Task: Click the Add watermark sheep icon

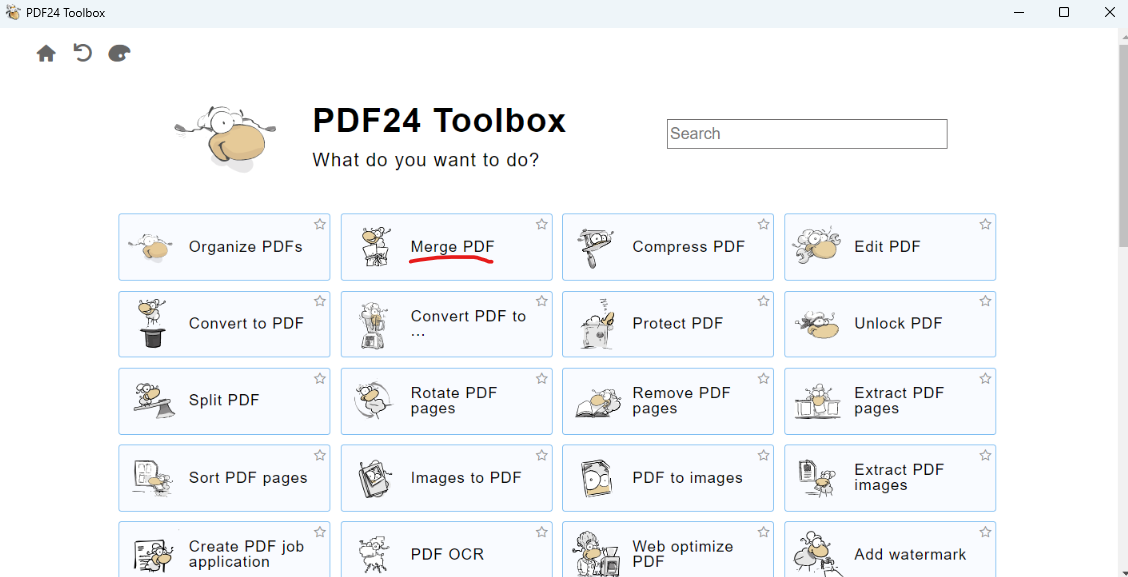Action: [x=817, y=555]
